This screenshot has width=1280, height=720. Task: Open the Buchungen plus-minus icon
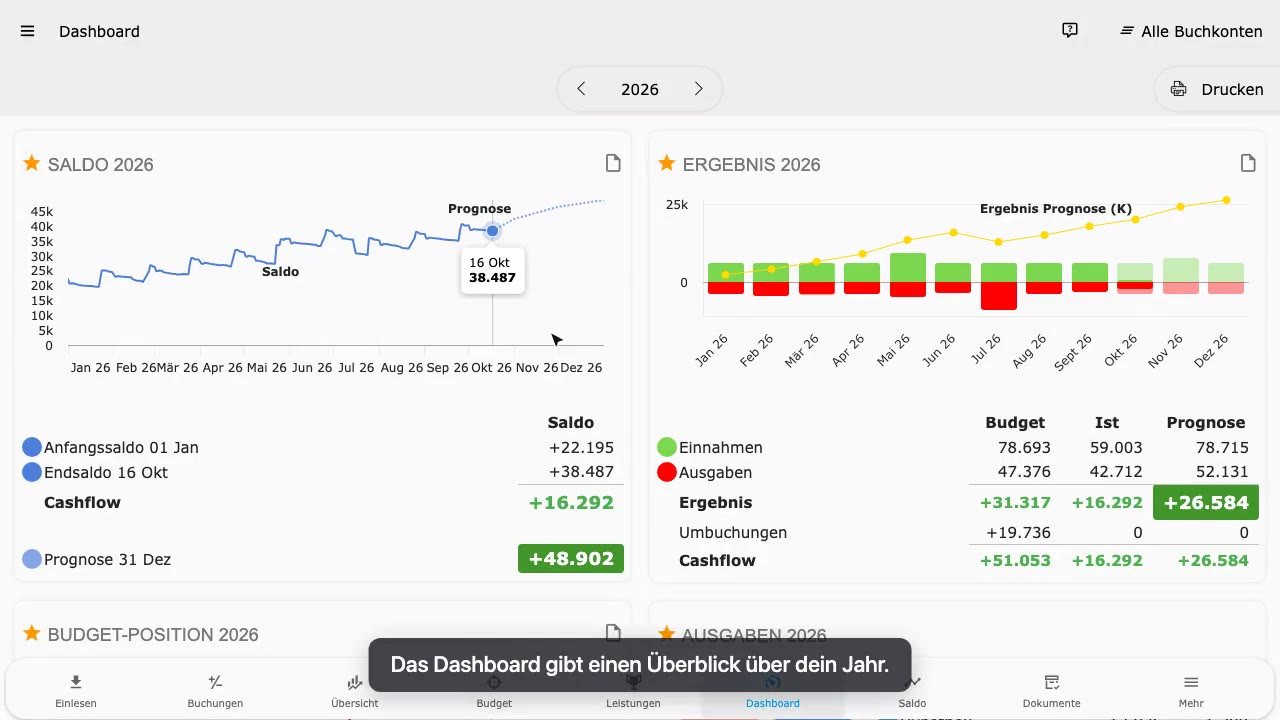(x=215, y=682)
